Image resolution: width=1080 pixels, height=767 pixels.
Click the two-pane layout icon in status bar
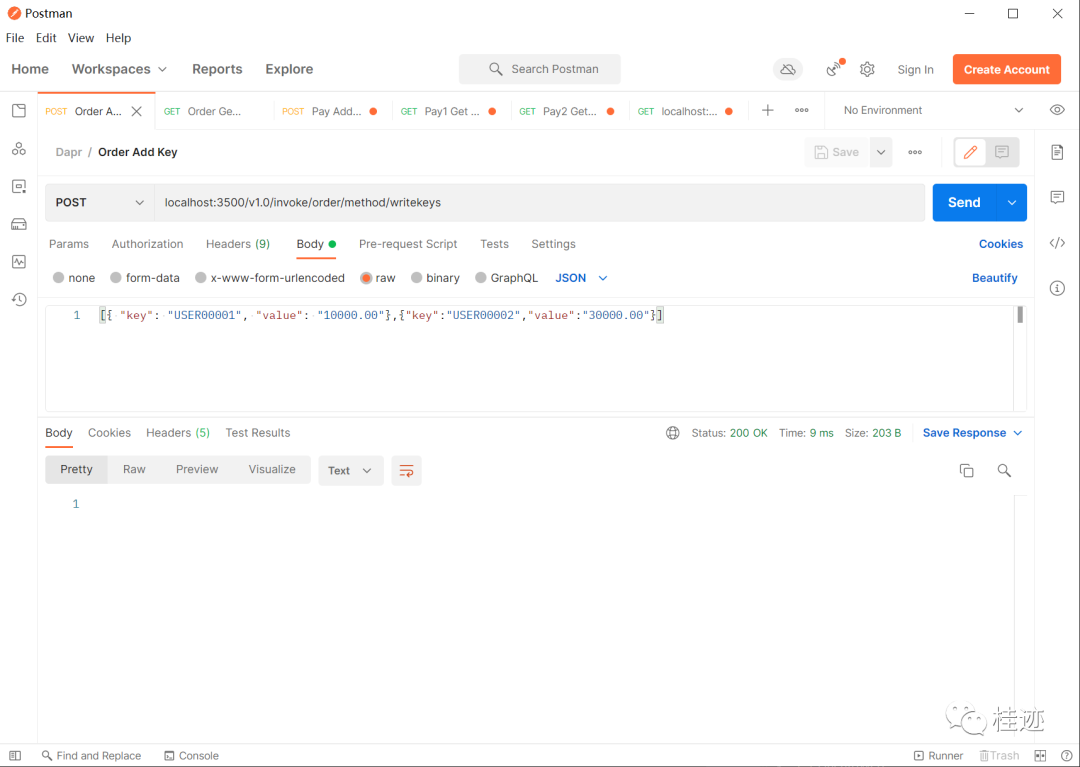point(1041,755)
